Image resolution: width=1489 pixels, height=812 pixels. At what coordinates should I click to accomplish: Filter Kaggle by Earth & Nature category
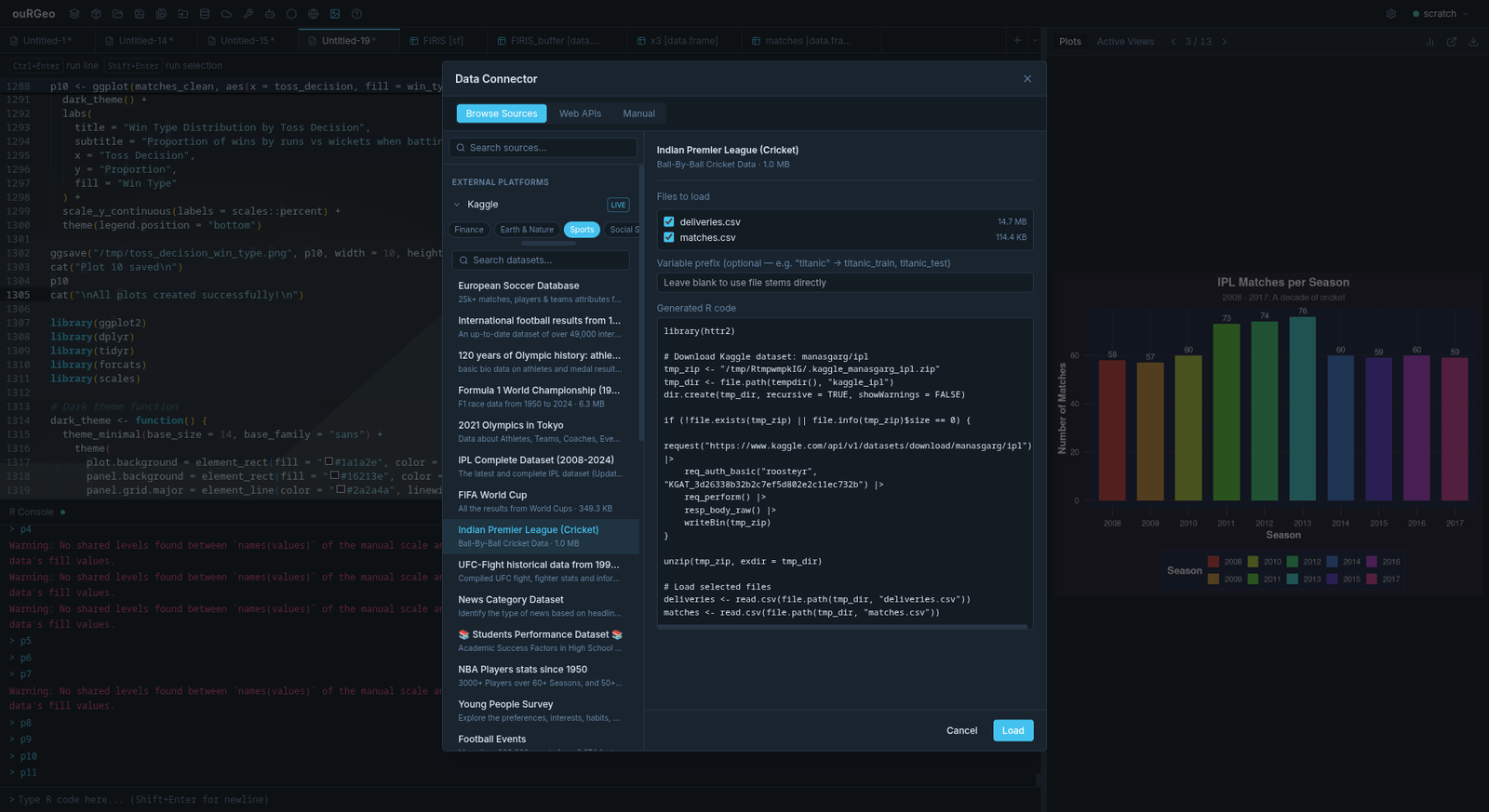tap(527, 230)
